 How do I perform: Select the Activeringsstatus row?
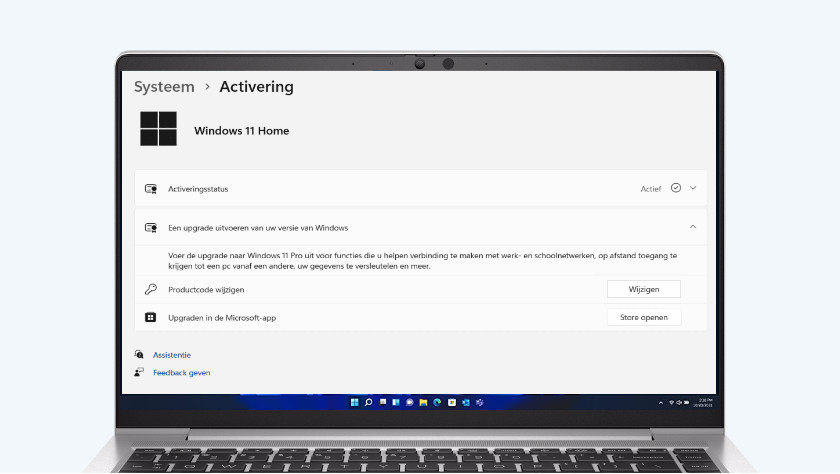click(400, 188)
